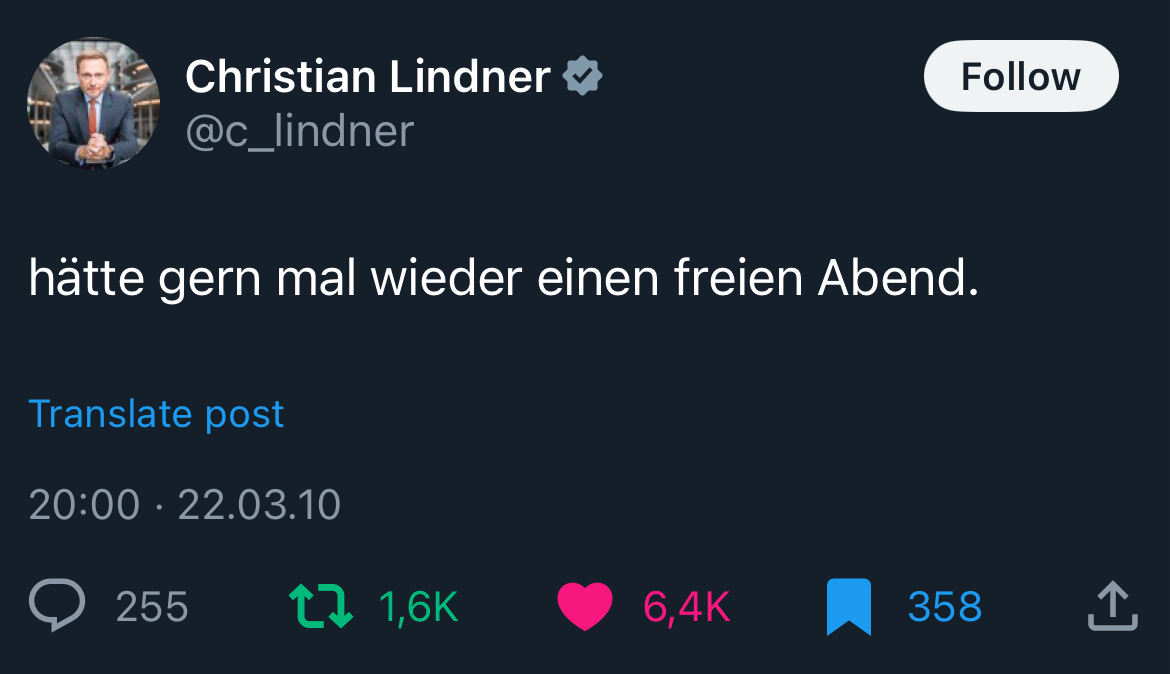Repost using the green retweet arrows

click(x=320, y=606)
